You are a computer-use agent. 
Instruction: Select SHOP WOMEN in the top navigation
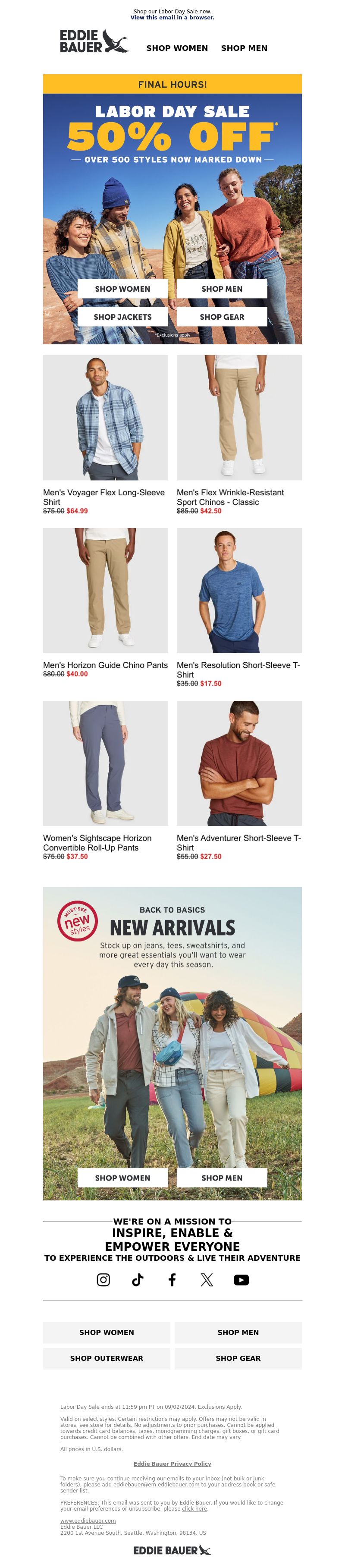click(x=177, y=48)
